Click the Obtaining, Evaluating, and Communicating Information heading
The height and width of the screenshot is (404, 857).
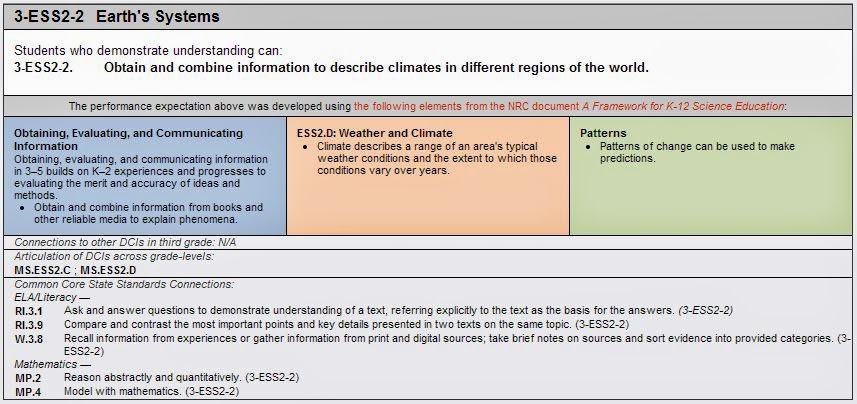point(128,139)
